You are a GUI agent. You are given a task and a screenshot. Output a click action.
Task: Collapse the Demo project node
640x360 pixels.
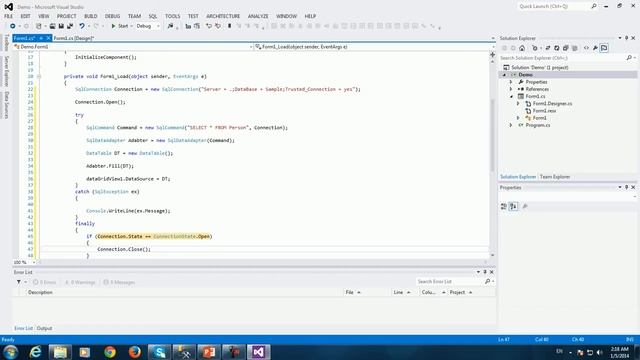(504, 75)
